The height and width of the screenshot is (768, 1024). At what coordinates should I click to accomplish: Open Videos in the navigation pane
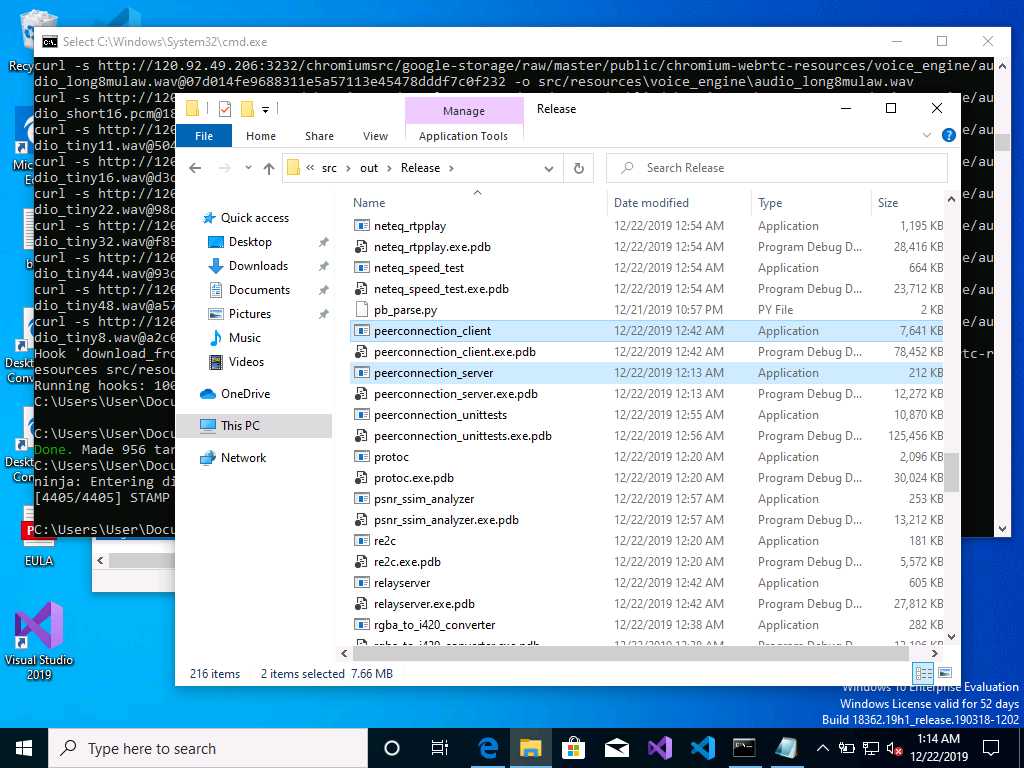246,362
